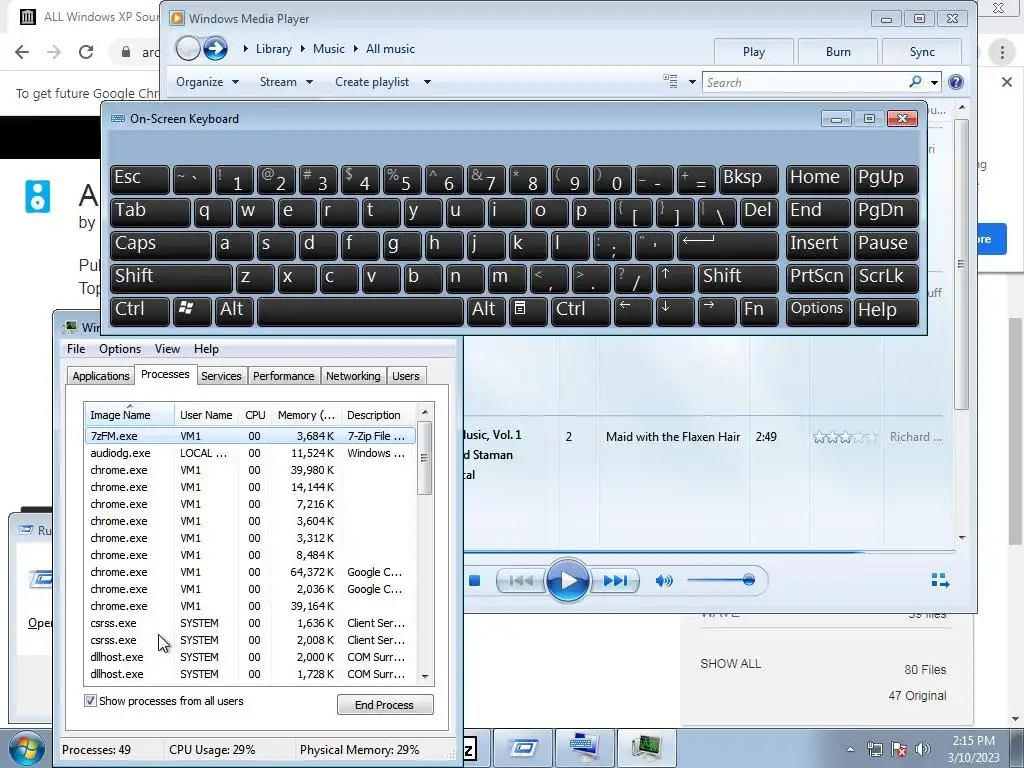Toggle the Fn key on On-Screen Keyboard
Viewport: 1024px width, 768px height.
click(x=760, y=311)
